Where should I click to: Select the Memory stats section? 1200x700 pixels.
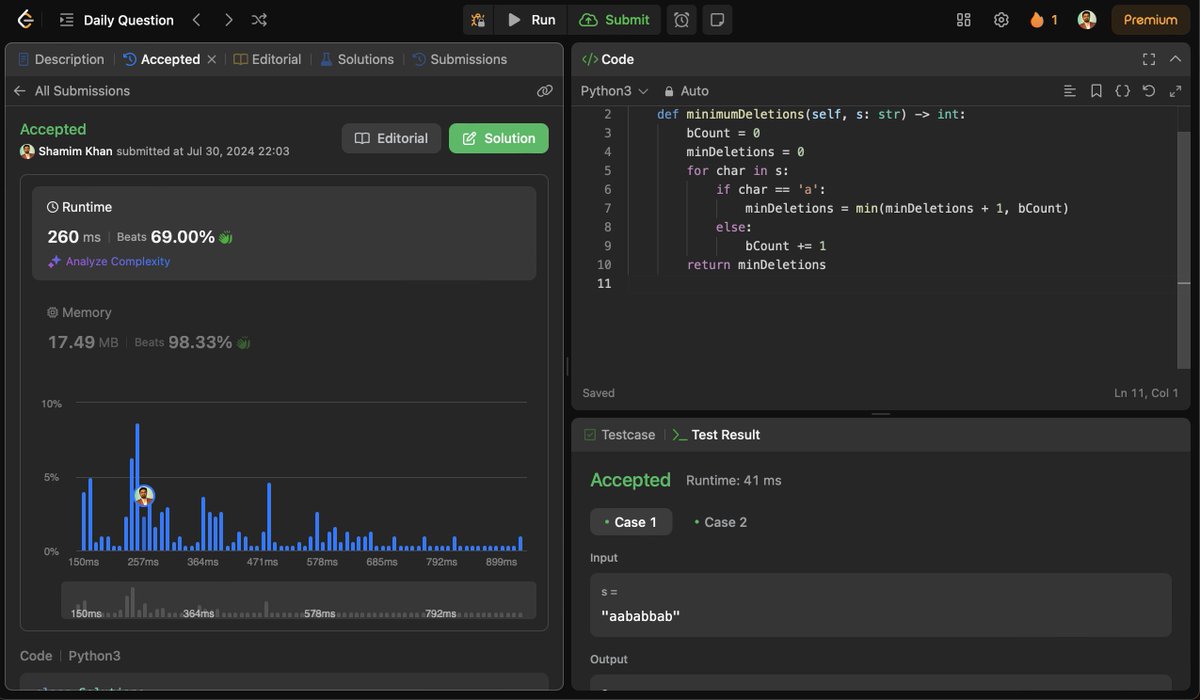click(x=284, y=328)
